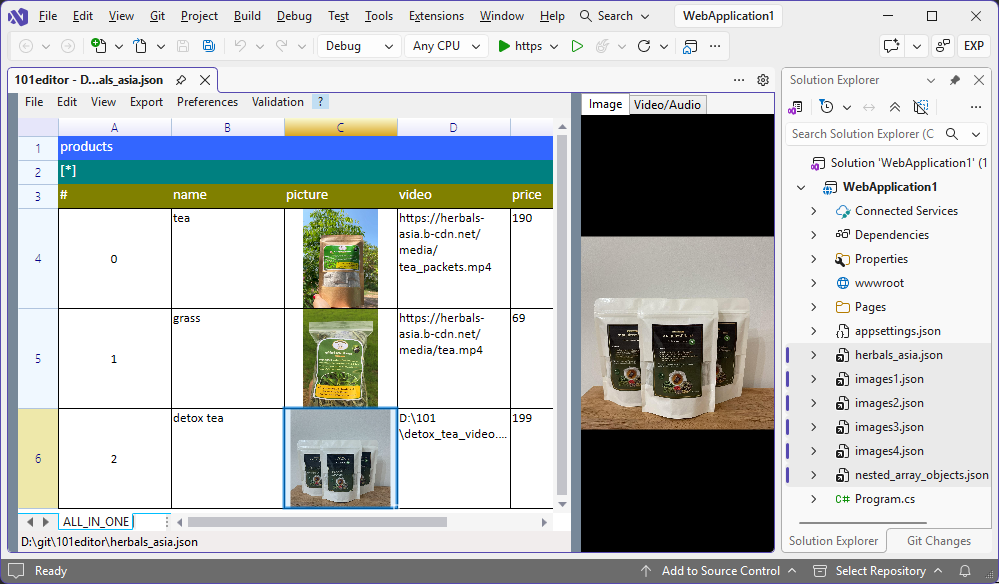Open the 101editor Validation menu
This screenshot has height=584, width=999.
click(x=278, y=102)
